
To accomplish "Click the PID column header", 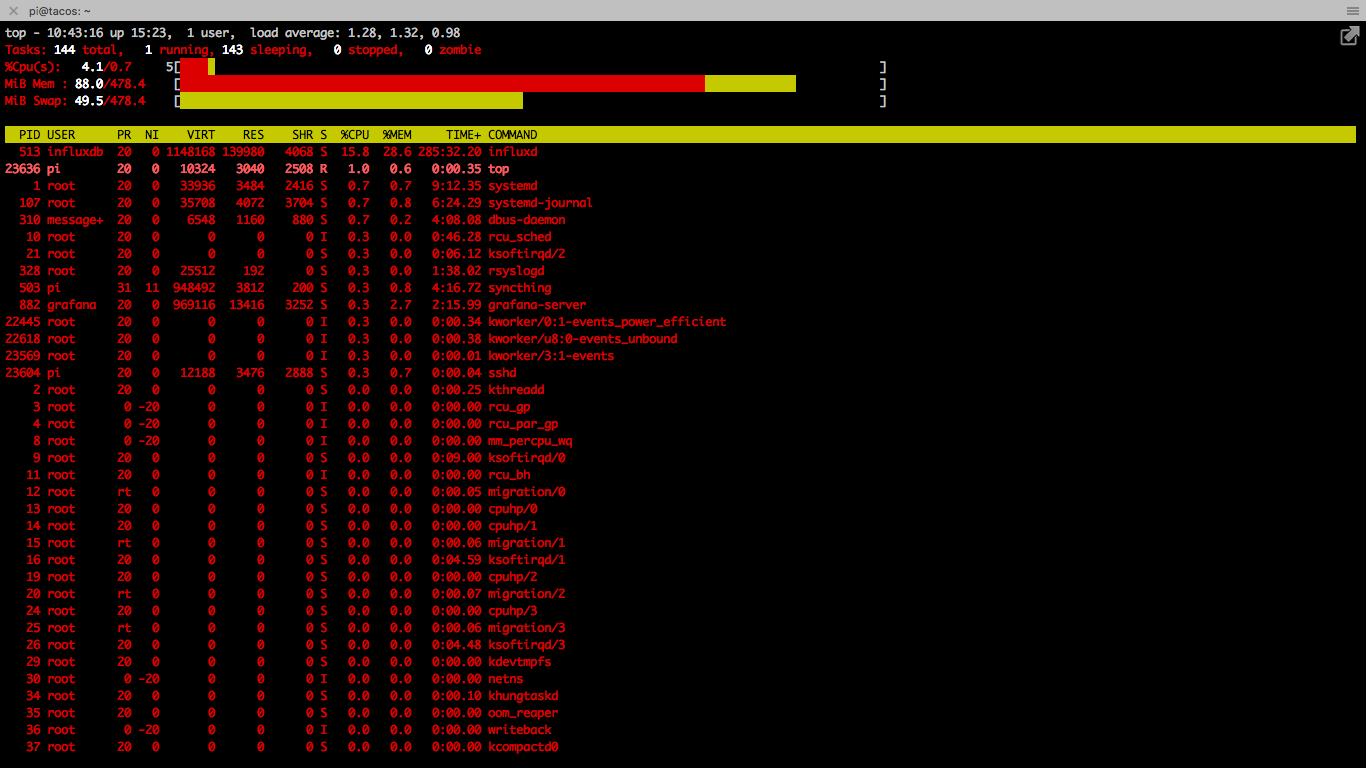I will pyautogui.click(x=30, y=135).
